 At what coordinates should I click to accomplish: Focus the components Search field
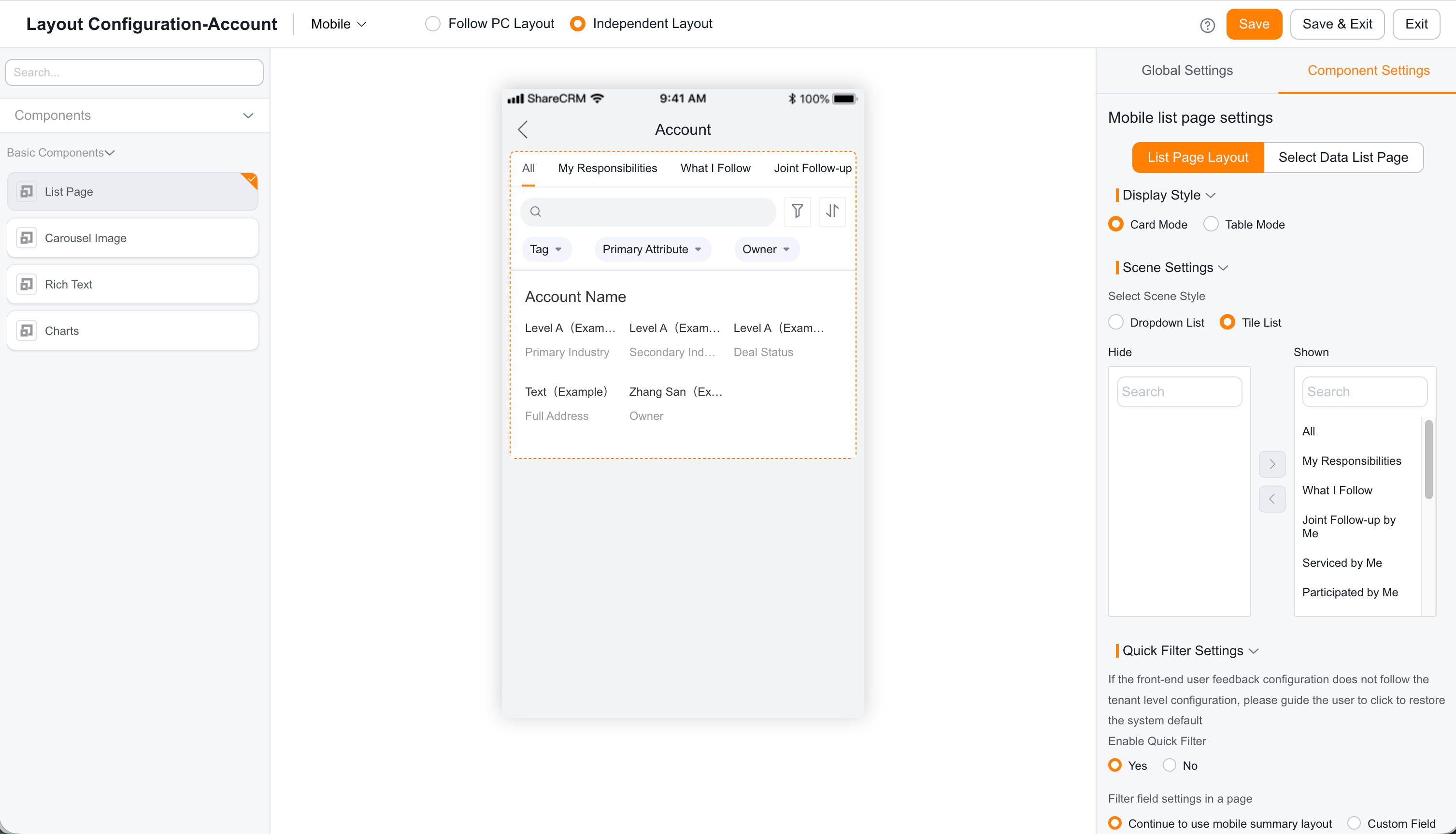(x=134, y=72)
